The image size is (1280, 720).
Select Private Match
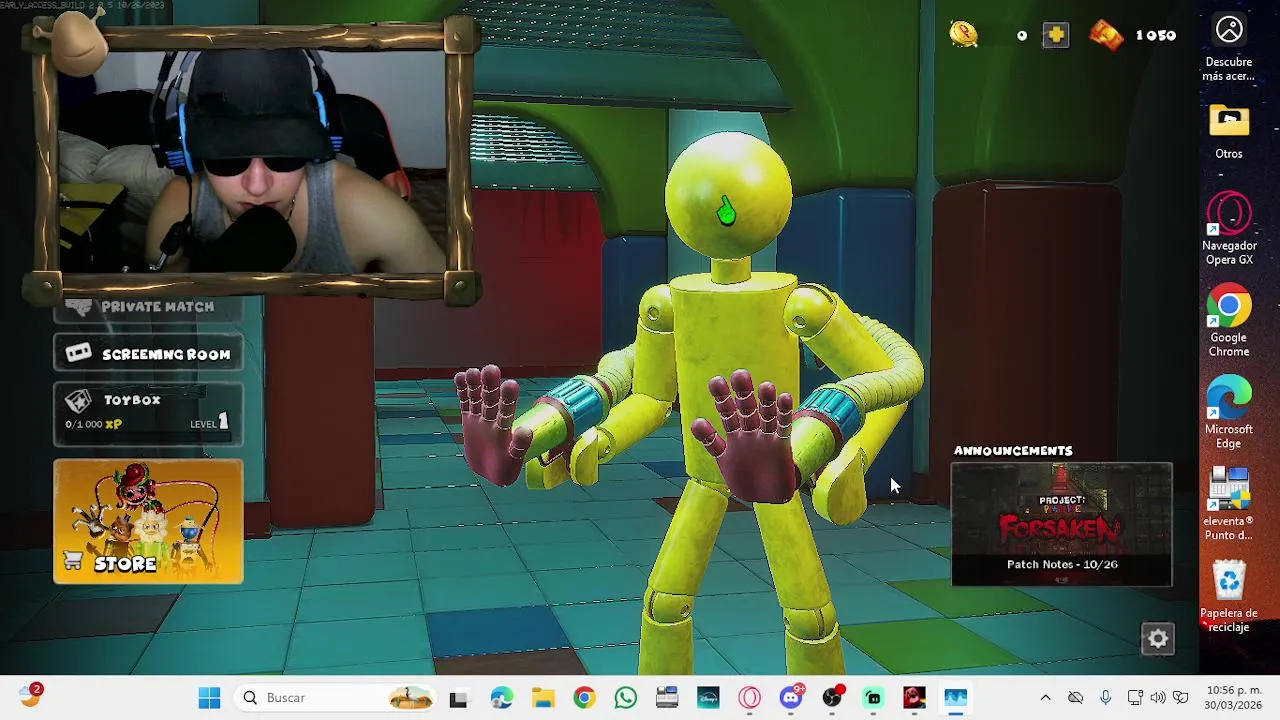coord(148,308)
